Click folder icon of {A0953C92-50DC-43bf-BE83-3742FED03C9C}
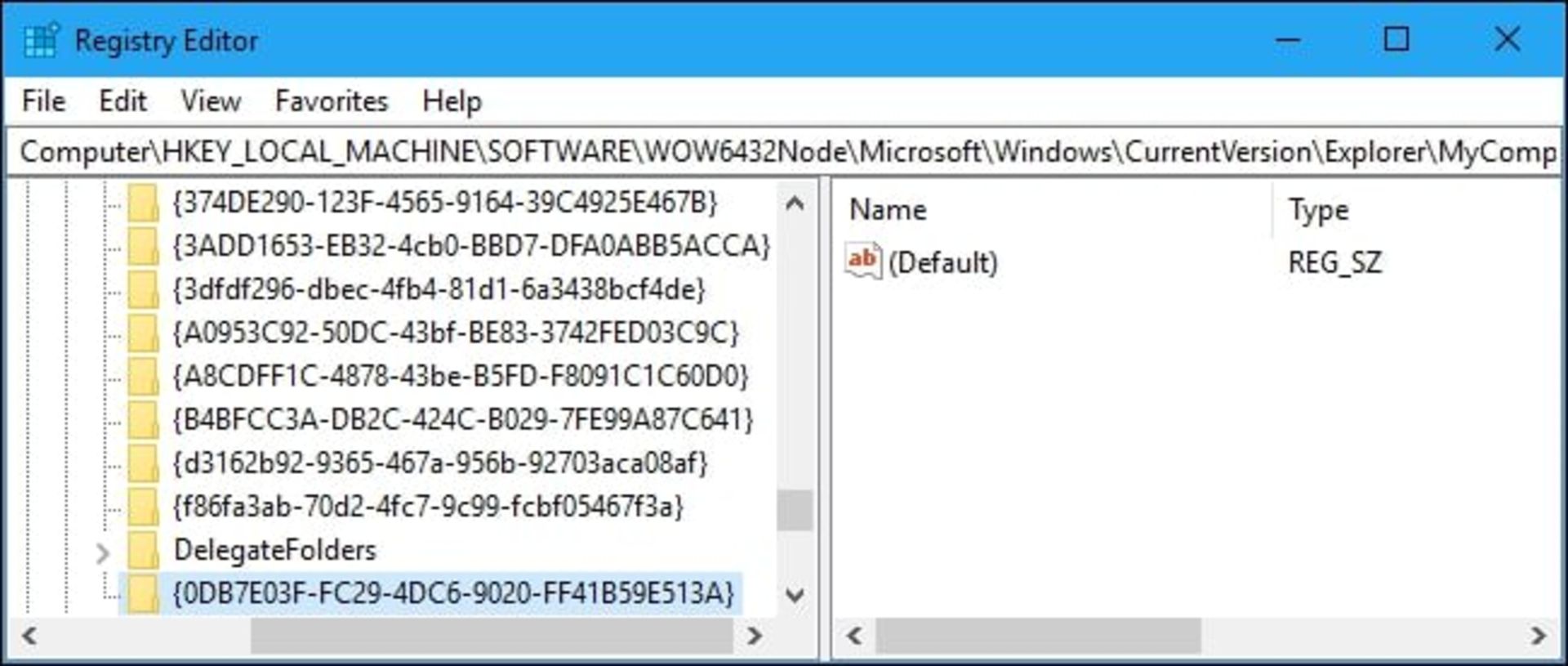The height and width of the screenshot is (666, 1568). click(x=143, y=333)
